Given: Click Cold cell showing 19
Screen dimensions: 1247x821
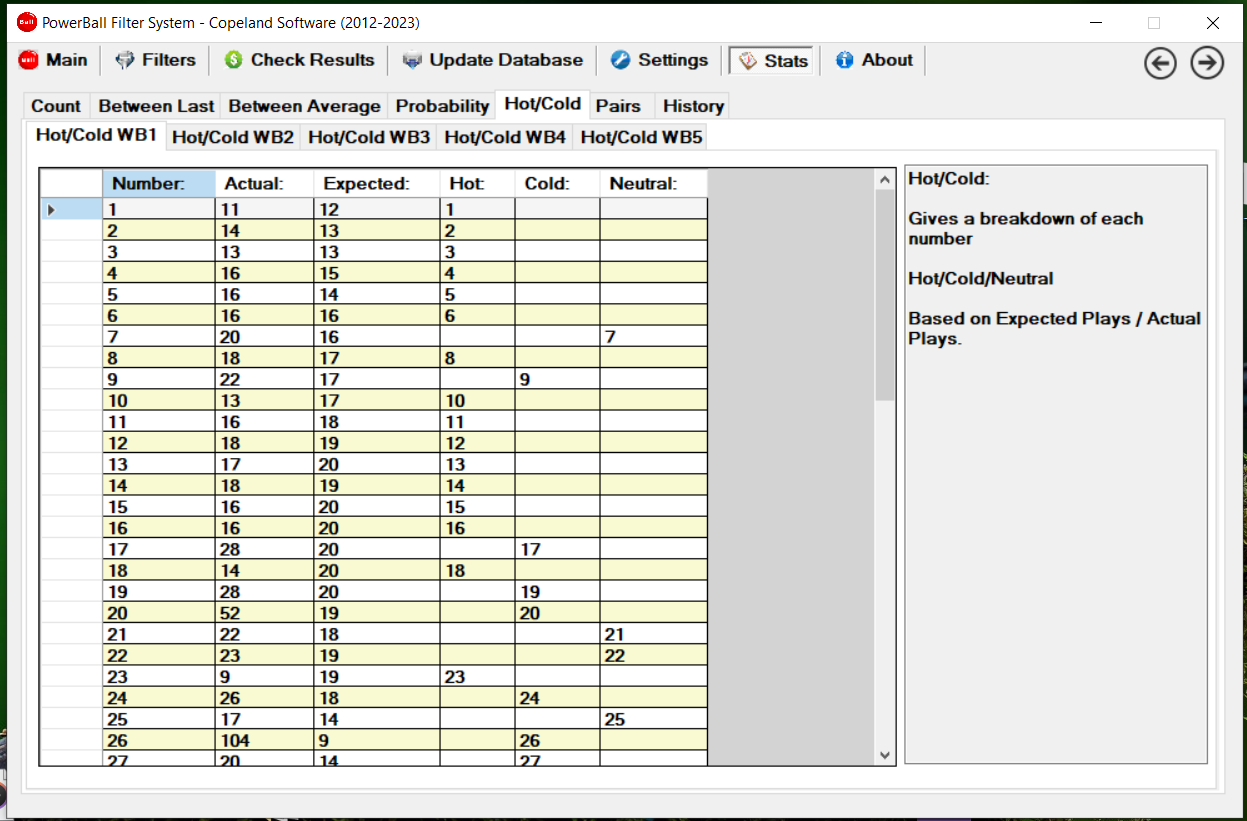Looking at the screenshot, I should pos(557,592).
